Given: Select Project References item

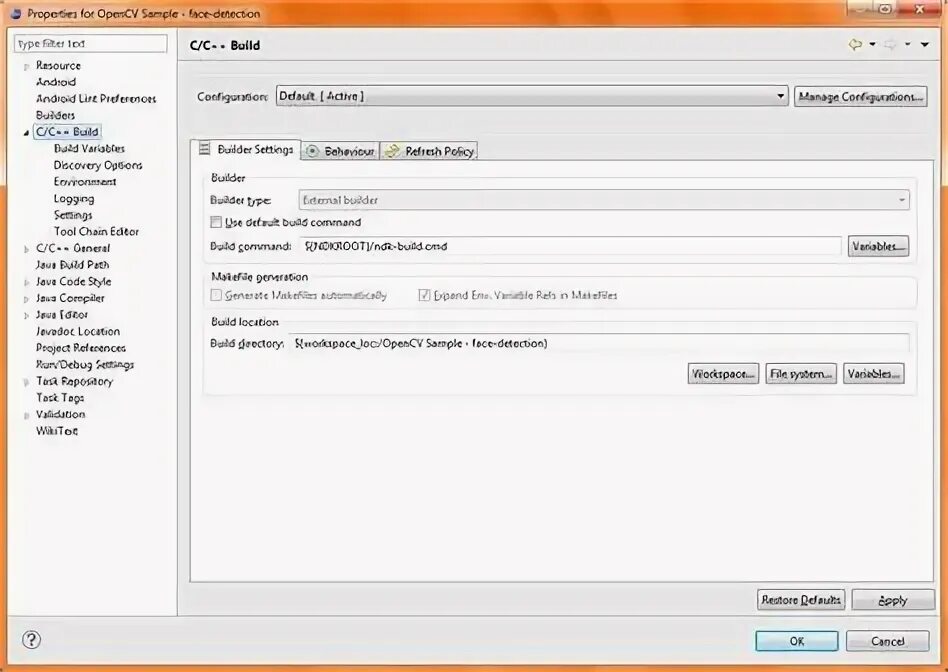Looking at the screenshot, I should (x=80, y=348).
